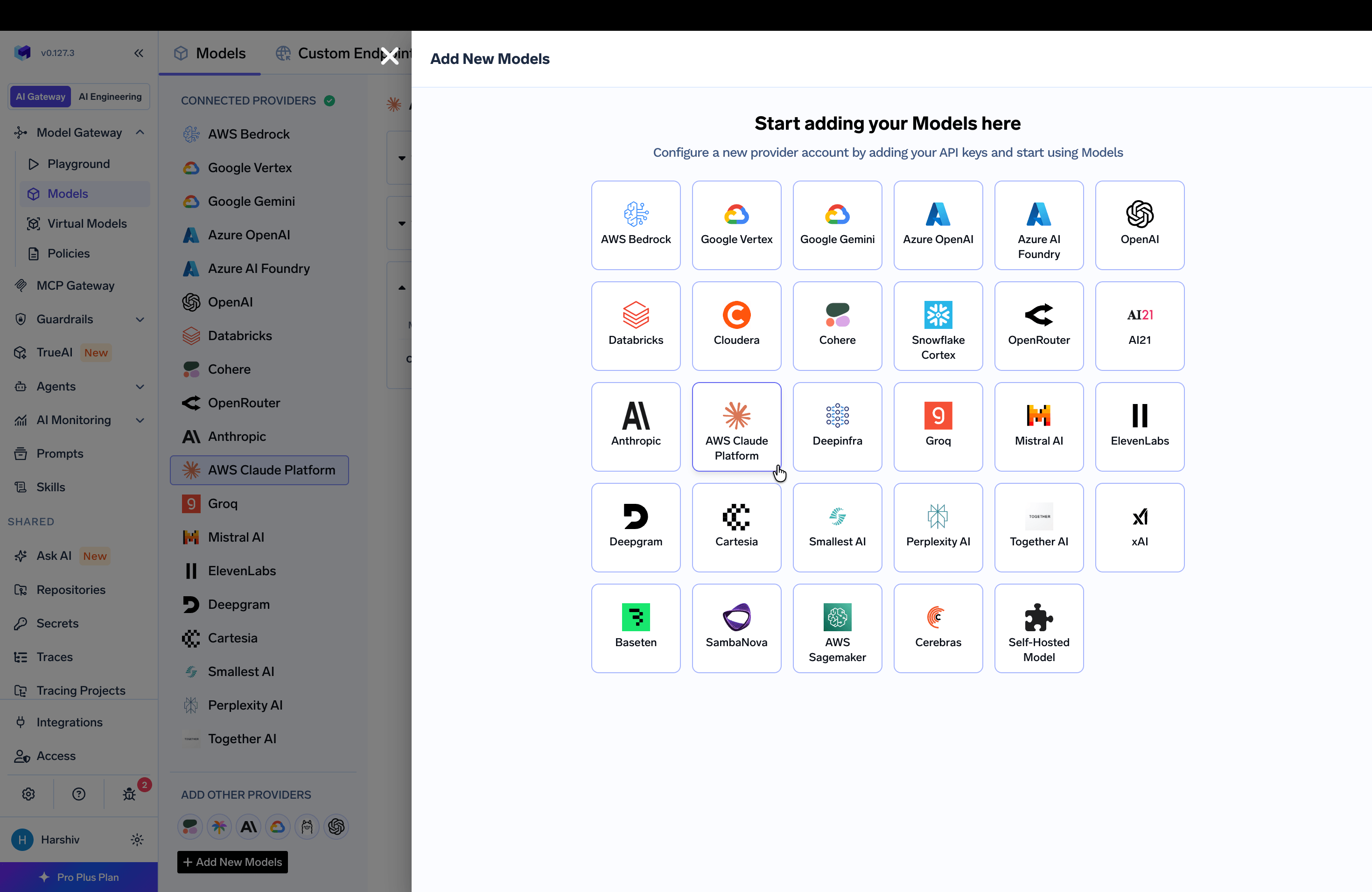Pick the Together AI provider card
Screen dimensions: 1372x892
(x=1039, y=528)
